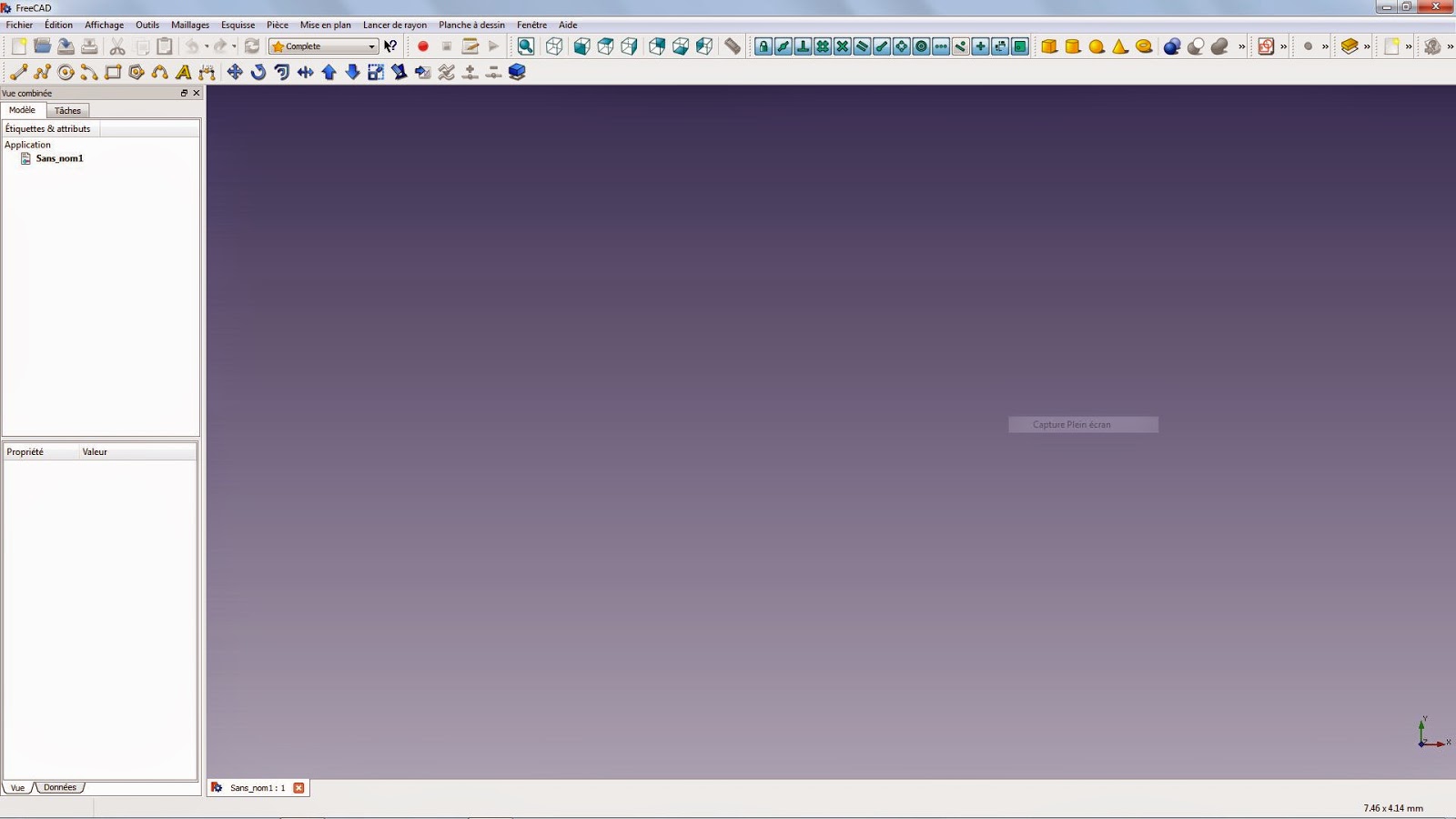Image resolution: width=1456 pixels, height=819 pixels.
Task: Fit all content in the 3D view
Action: tap(525, 46)
